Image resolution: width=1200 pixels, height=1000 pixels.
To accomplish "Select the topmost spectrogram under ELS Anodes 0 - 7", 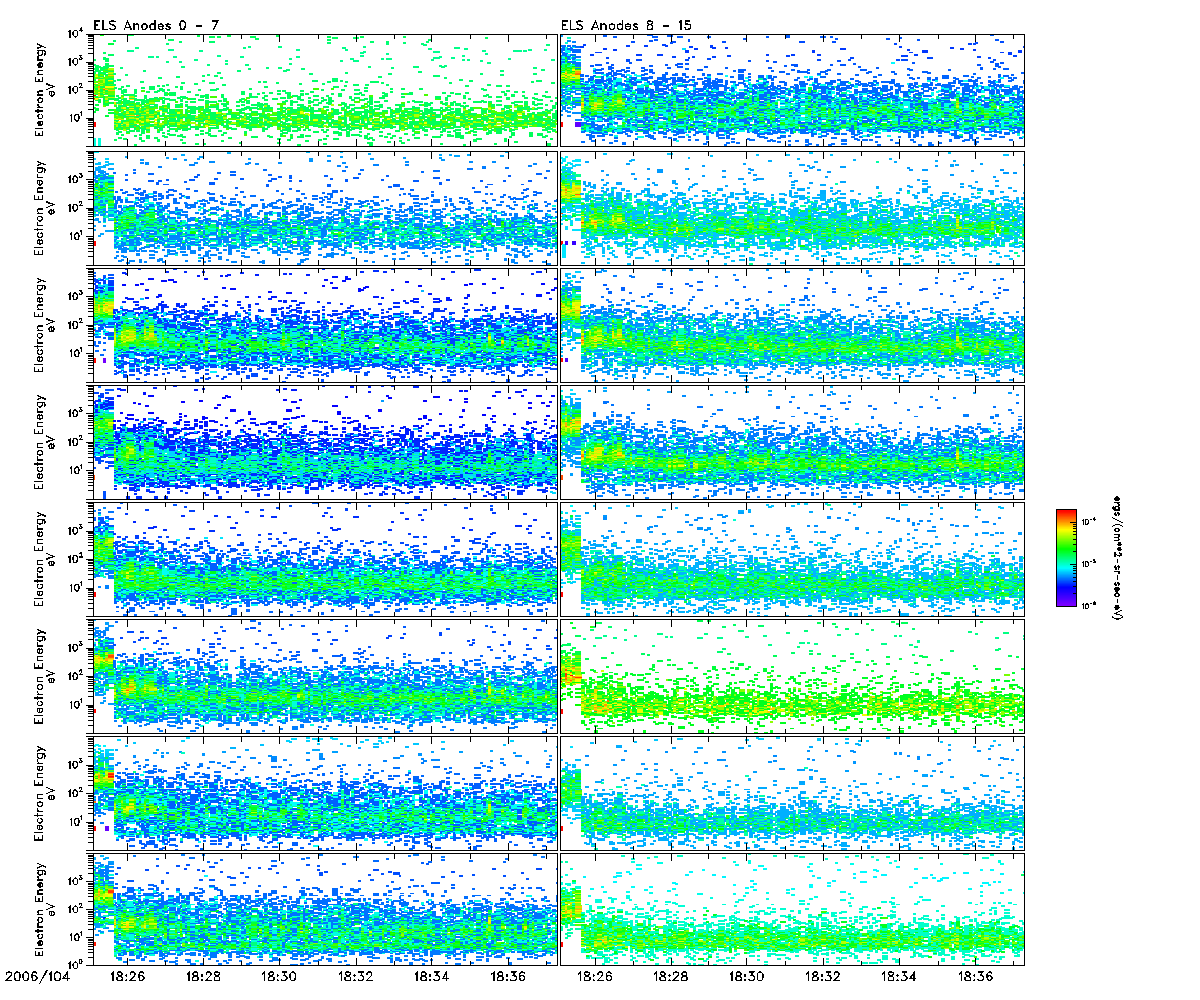I will pyautogui.click(x=325, y=90).
